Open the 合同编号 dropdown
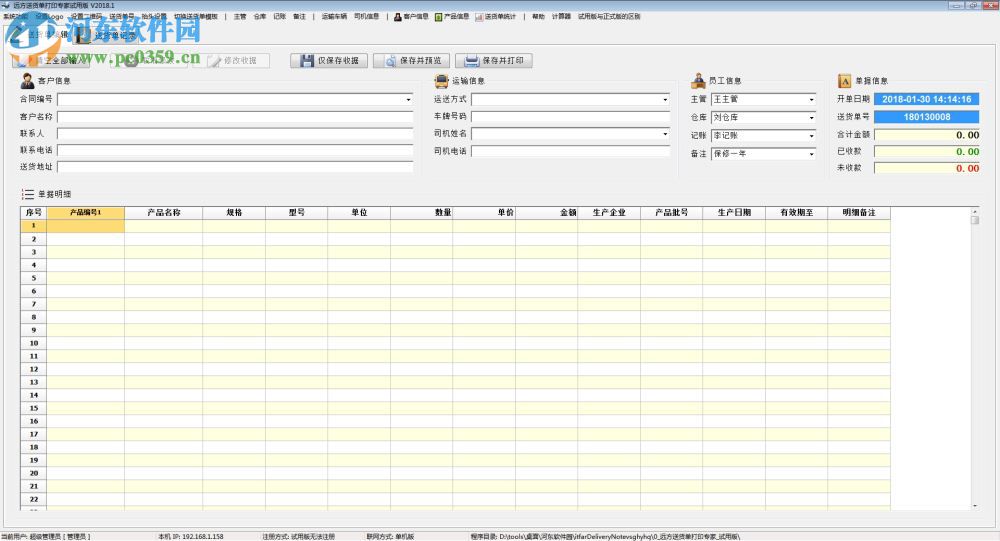Image resolution: width=1000 pixels, height=541 pixels. pos(408,100)
